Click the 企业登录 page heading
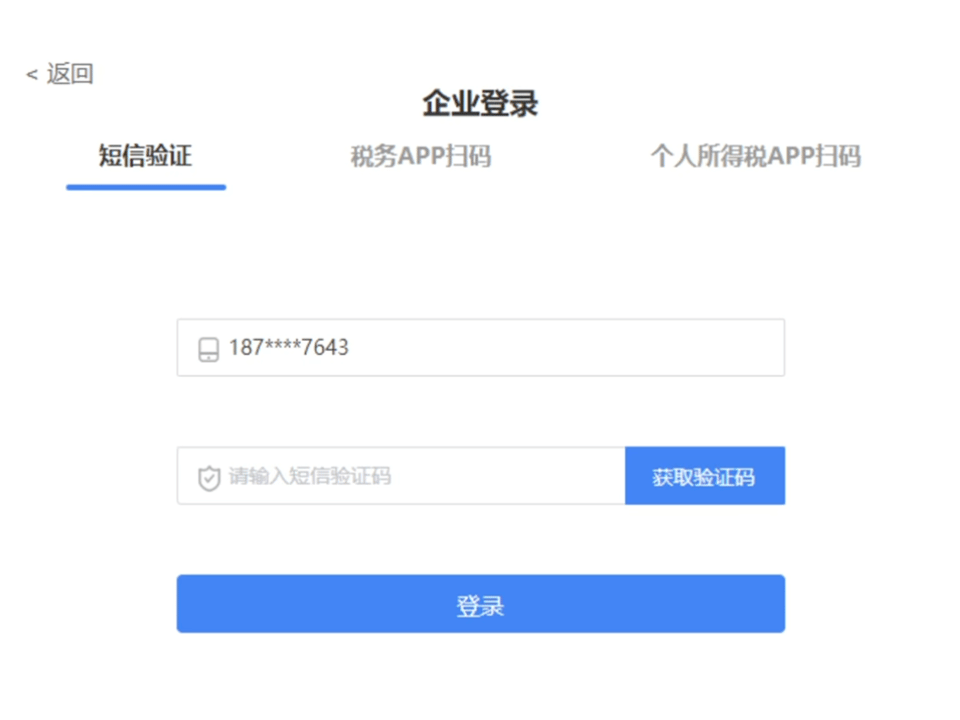 [x=481, y=103]
